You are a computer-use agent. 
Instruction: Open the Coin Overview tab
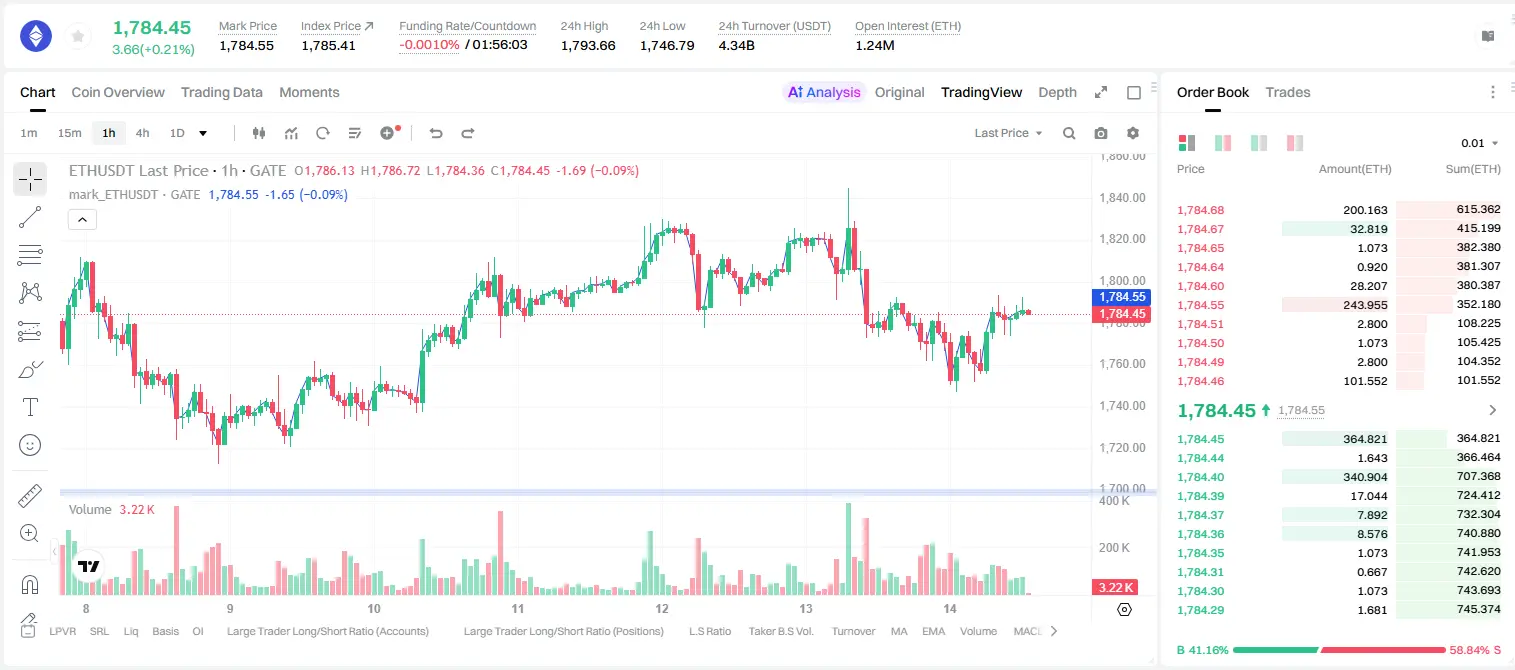click(x=118, y=92)
